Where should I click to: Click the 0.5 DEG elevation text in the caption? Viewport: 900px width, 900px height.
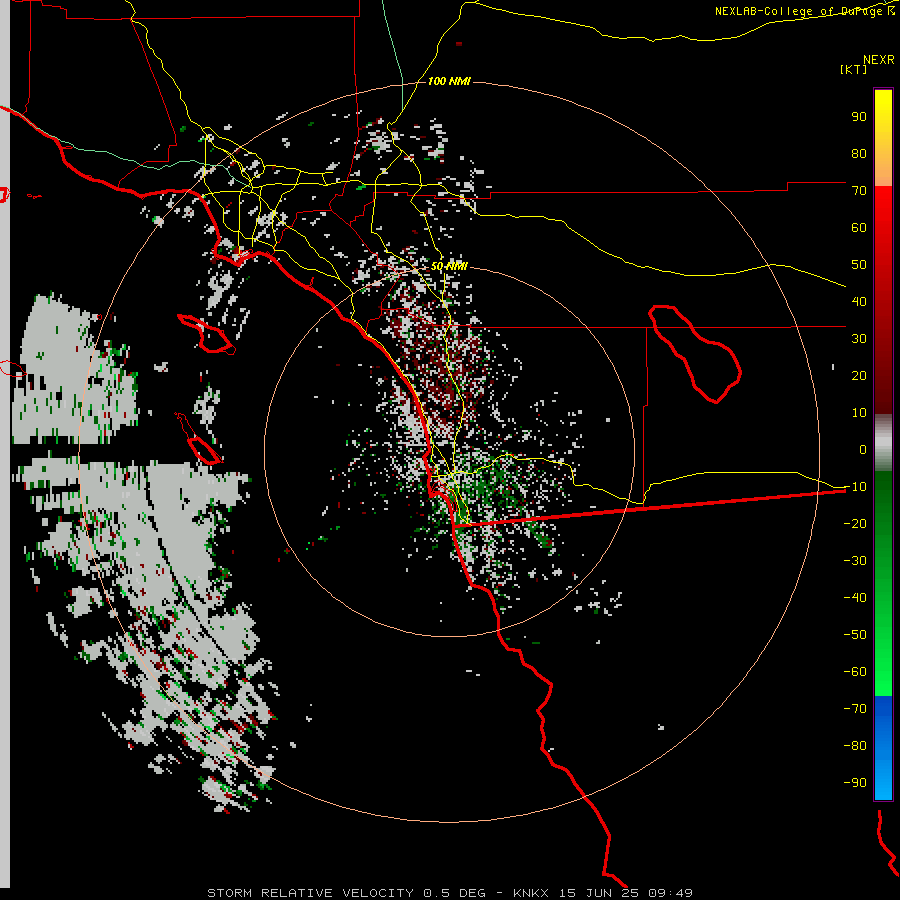[454, 893]
